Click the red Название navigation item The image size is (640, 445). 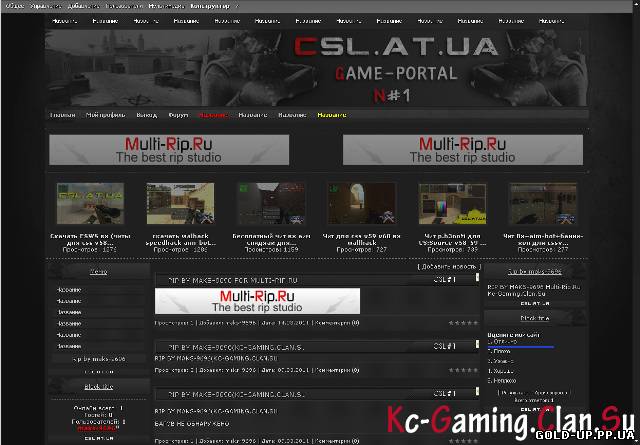pos(213,115)
